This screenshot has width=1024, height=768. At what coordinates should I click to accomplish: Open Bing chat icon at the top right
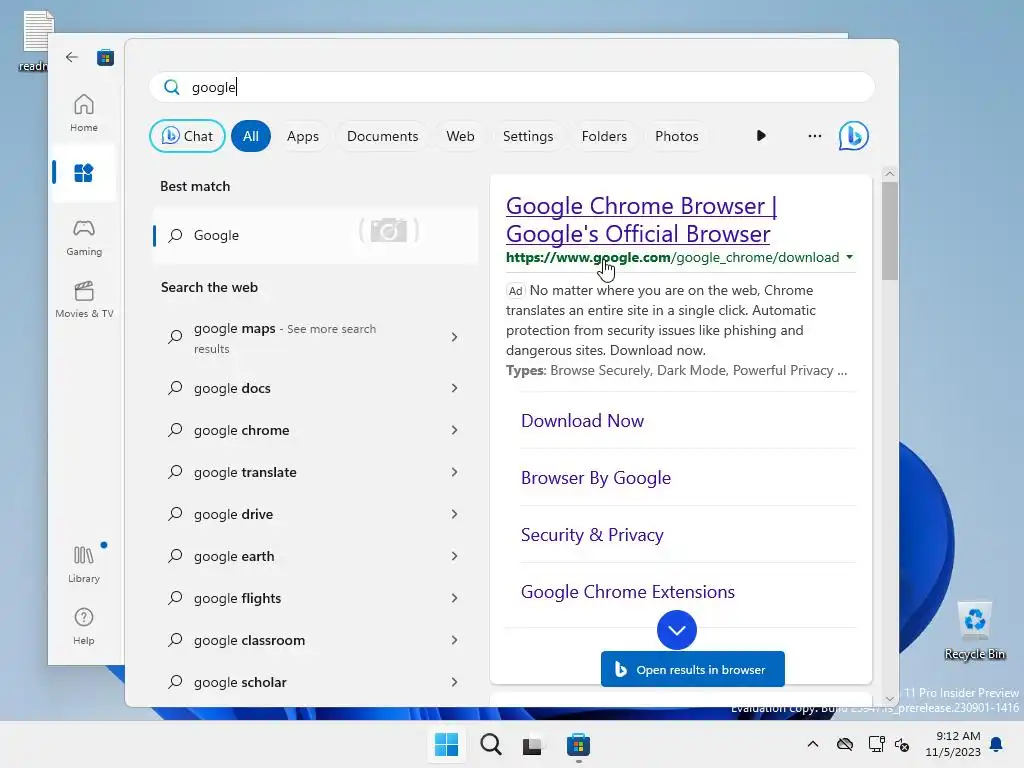[x=854, y=136]
